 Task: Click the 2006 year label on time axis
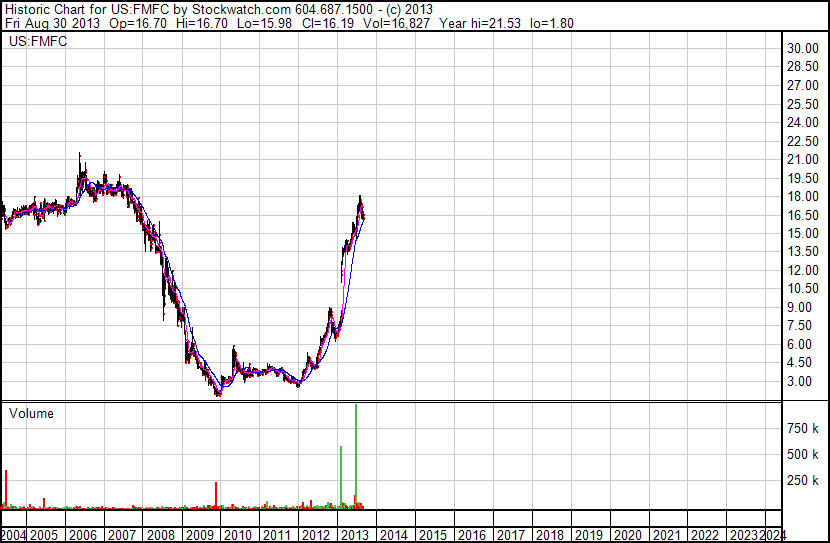pyautogui.click(x=84, y=535)
